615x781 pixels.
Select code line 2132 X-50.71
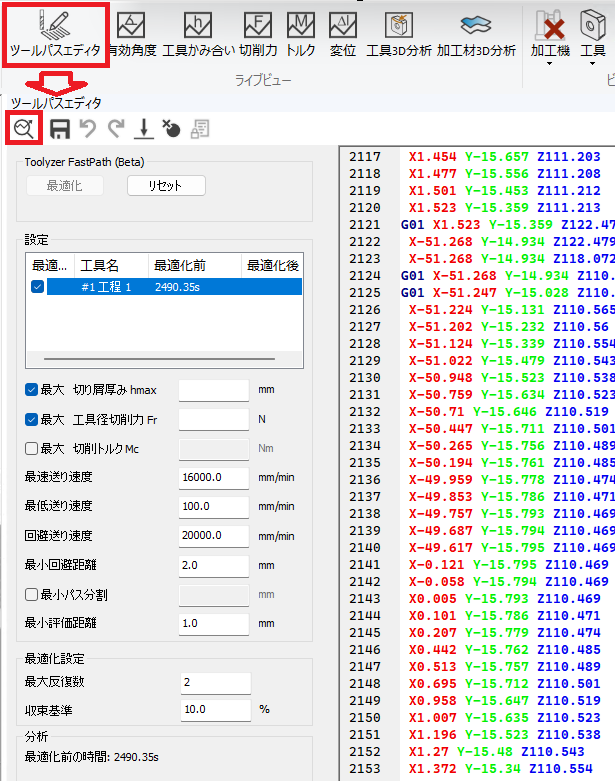coord(508,411)
